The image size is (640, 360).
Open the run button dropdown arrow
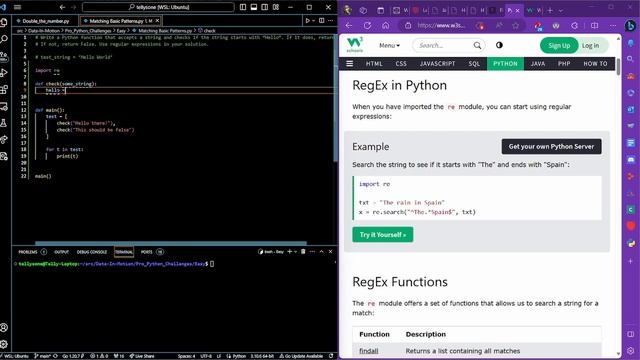[313, 20]
